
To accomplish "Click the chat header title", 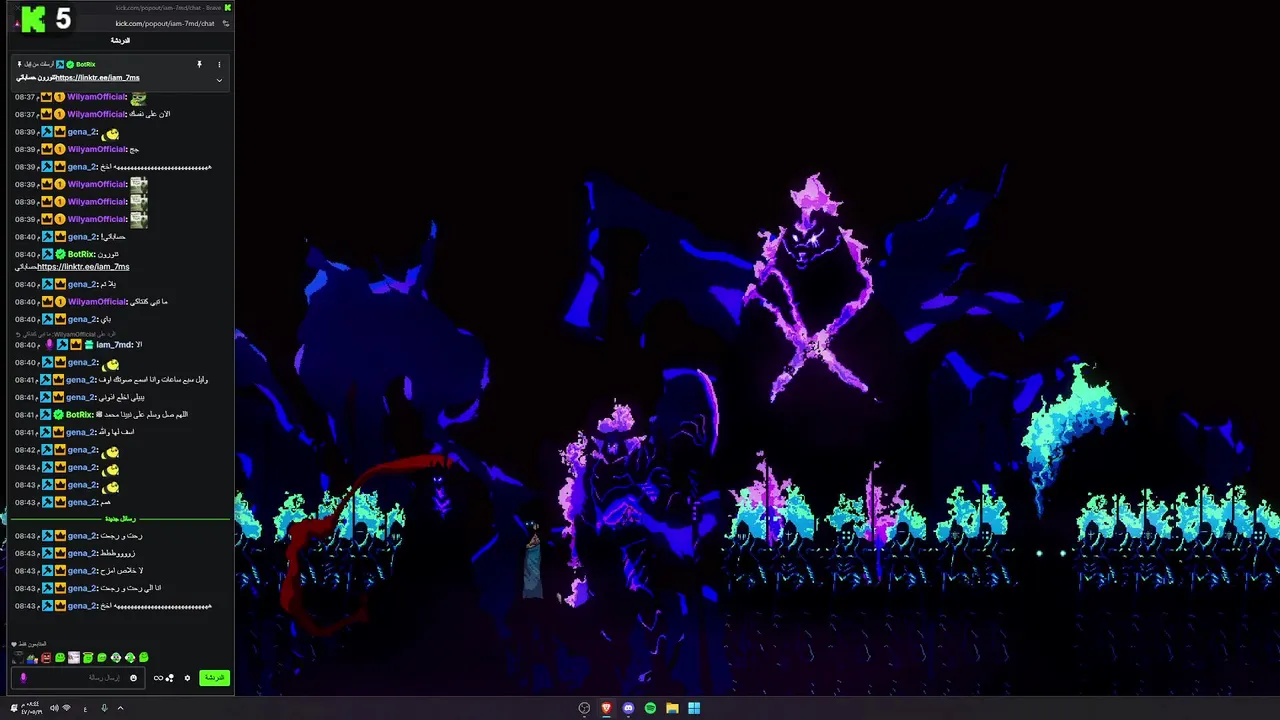I will pos(120,41).
